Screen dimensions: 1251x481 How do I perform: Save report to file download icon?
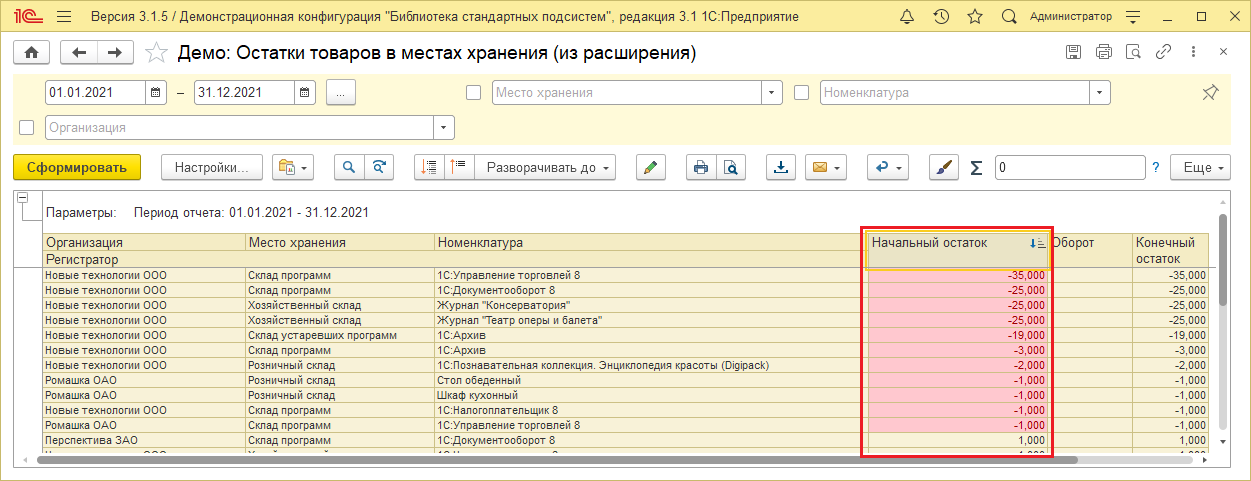782,167
